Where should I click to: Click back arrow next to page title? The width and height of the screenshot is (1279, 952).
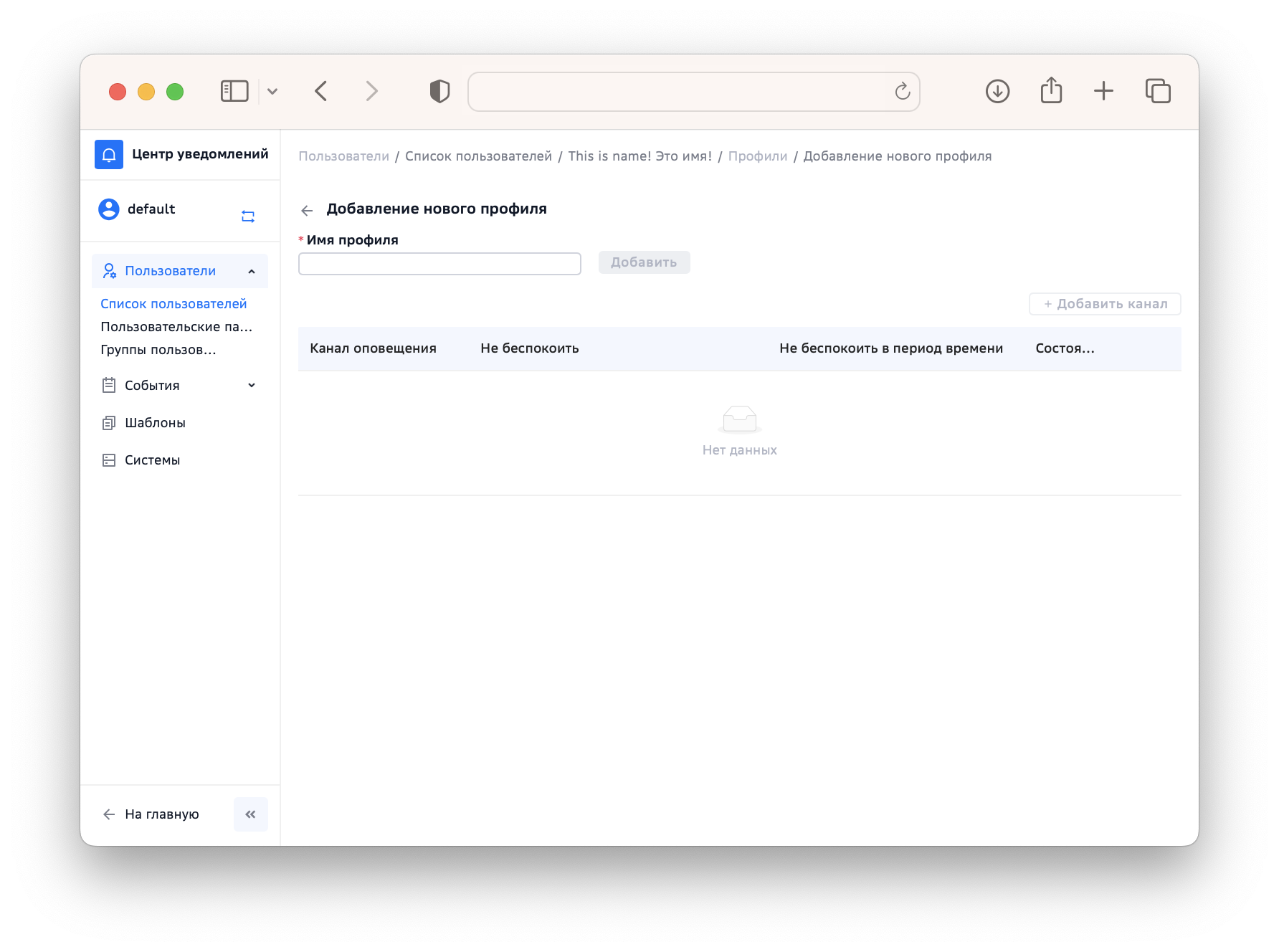click(x=307, y=210)
